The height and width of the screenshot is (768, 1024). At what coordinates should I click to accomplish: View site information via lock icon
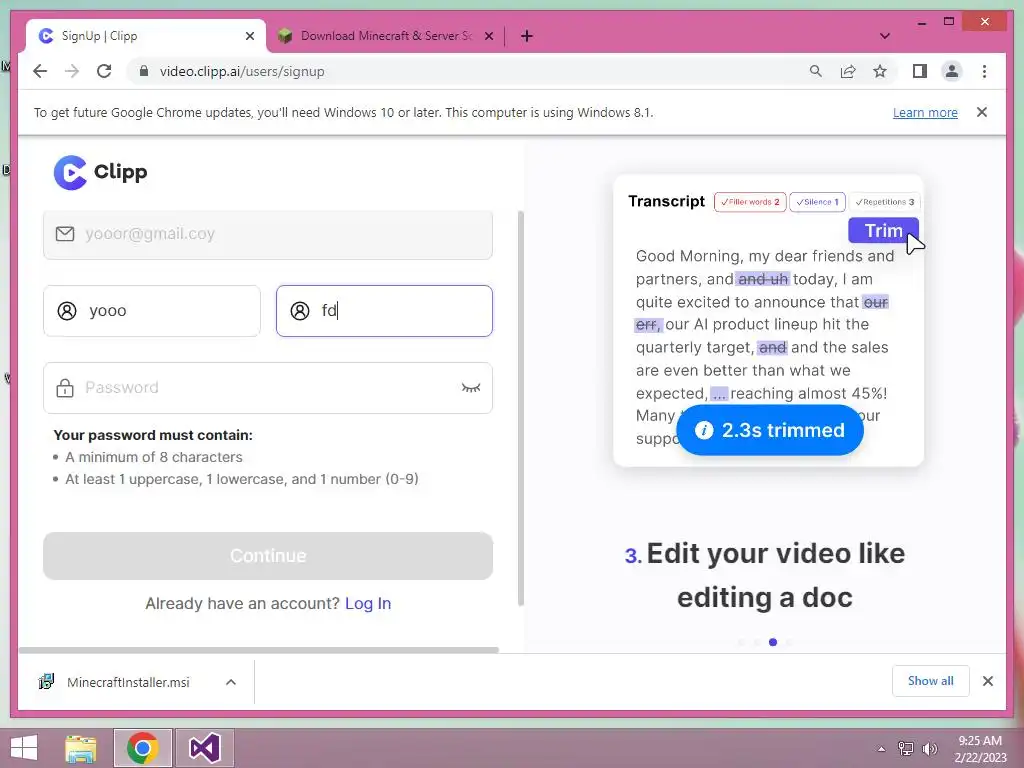(144, 71)
